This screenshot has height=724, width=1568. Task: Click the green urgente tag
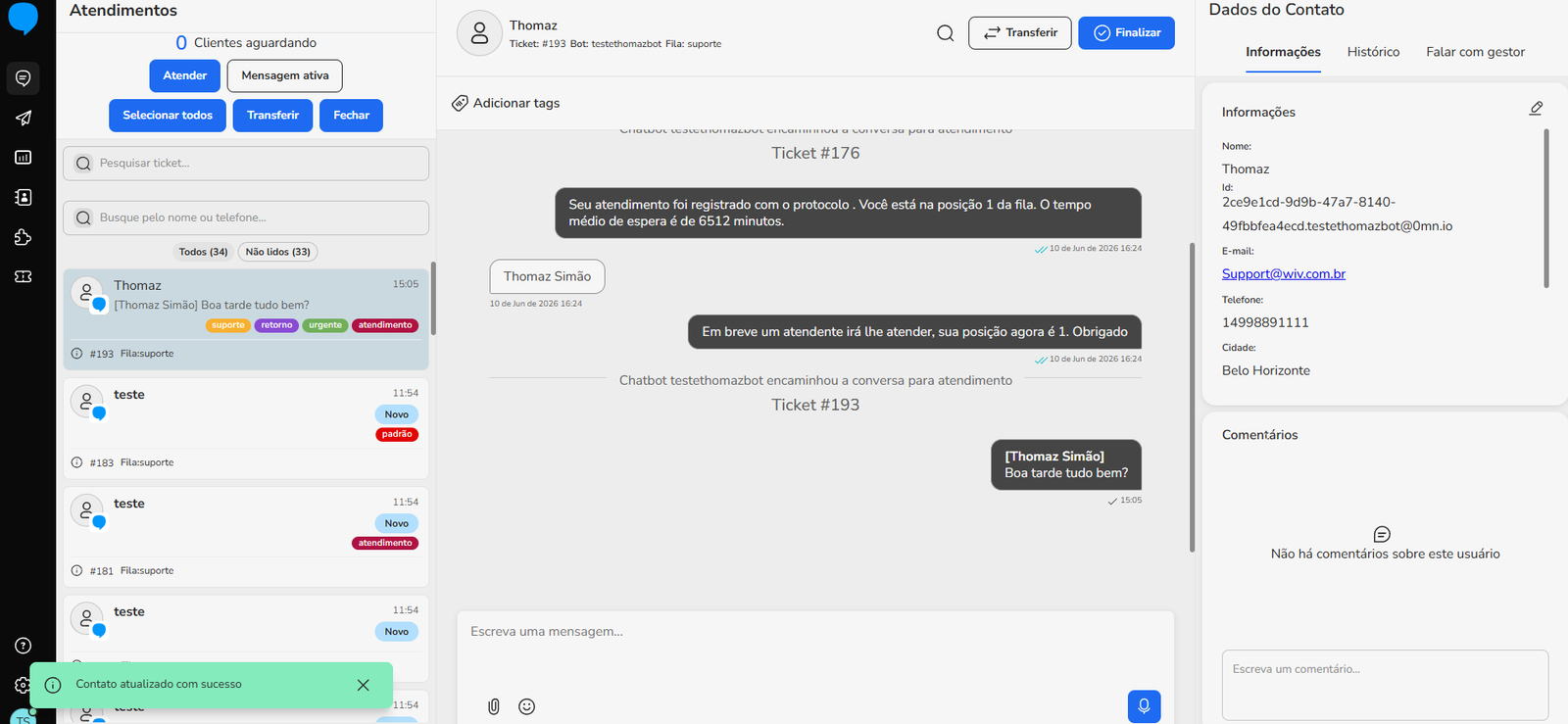[325, 325]
